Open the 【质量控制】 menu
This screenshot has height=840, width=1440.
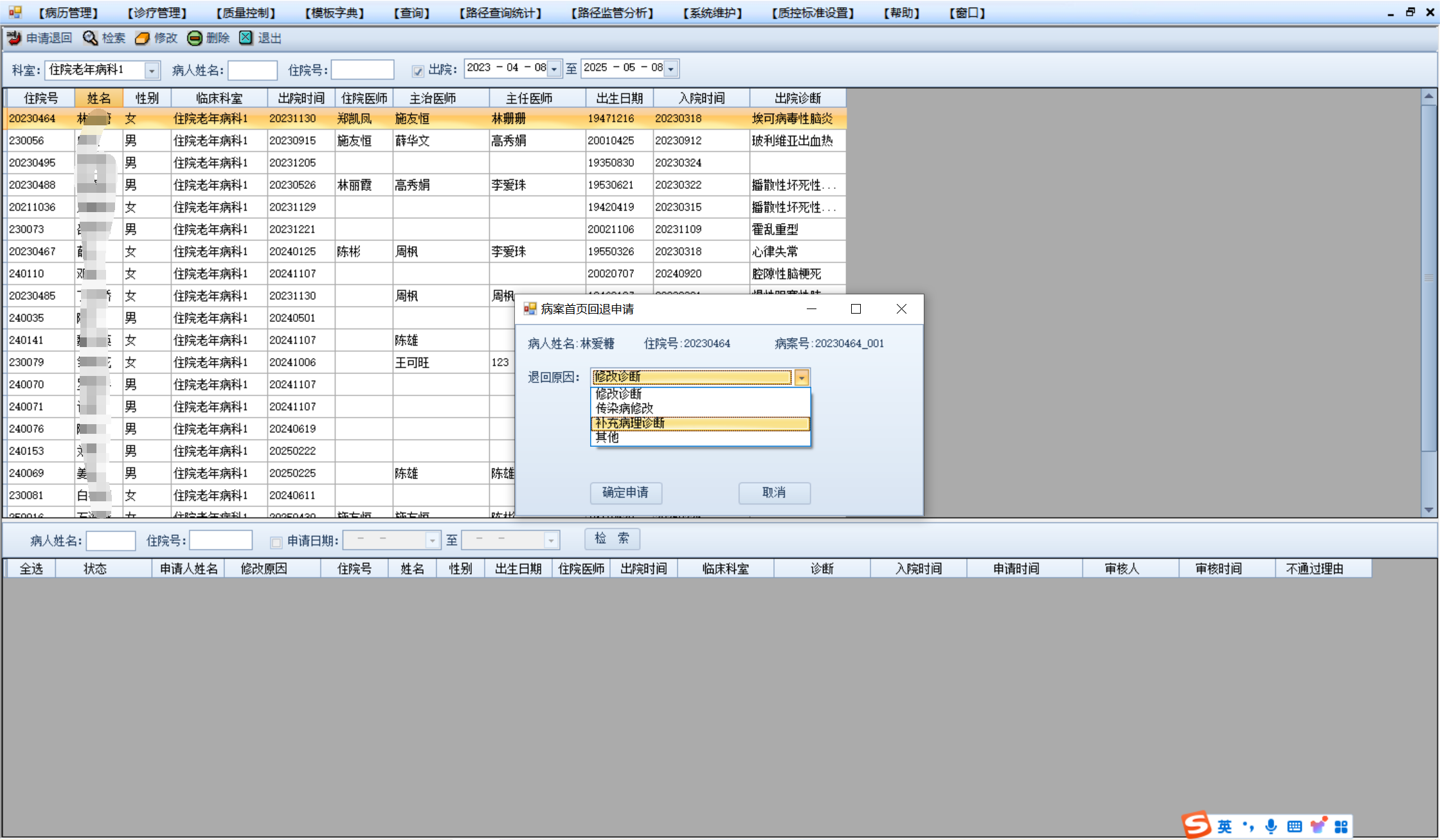click(246, 13)
